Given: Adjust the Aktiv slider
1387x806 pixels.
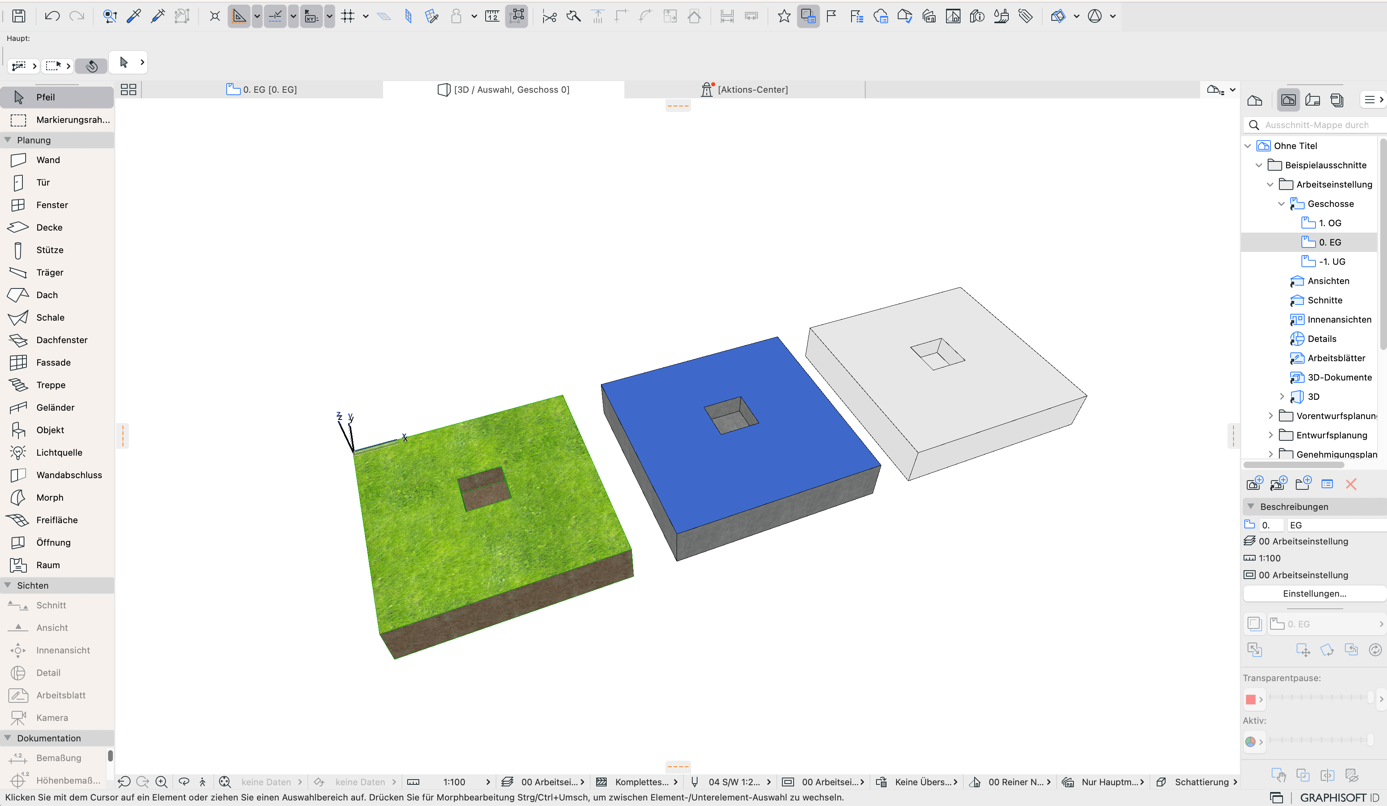Looking at the screenshot, I should tap(1321, 740).
